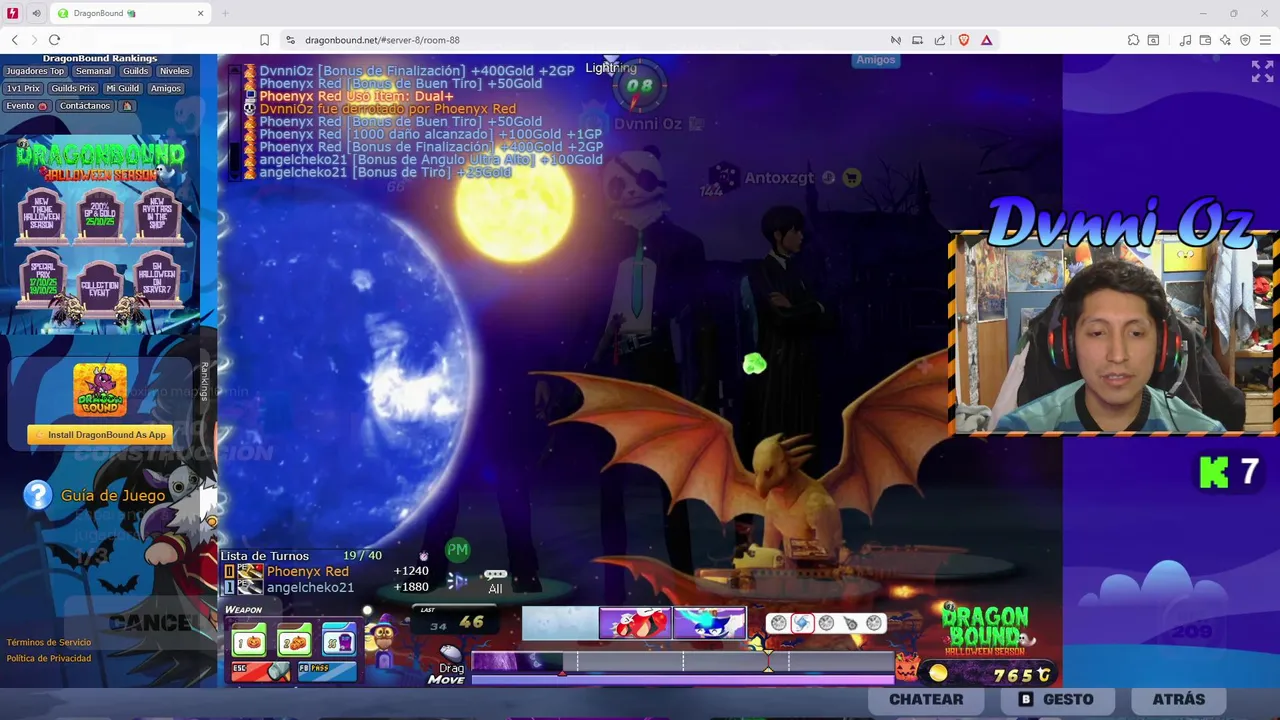
Task: Click the home icon in rankings menu
Action: 127,106
